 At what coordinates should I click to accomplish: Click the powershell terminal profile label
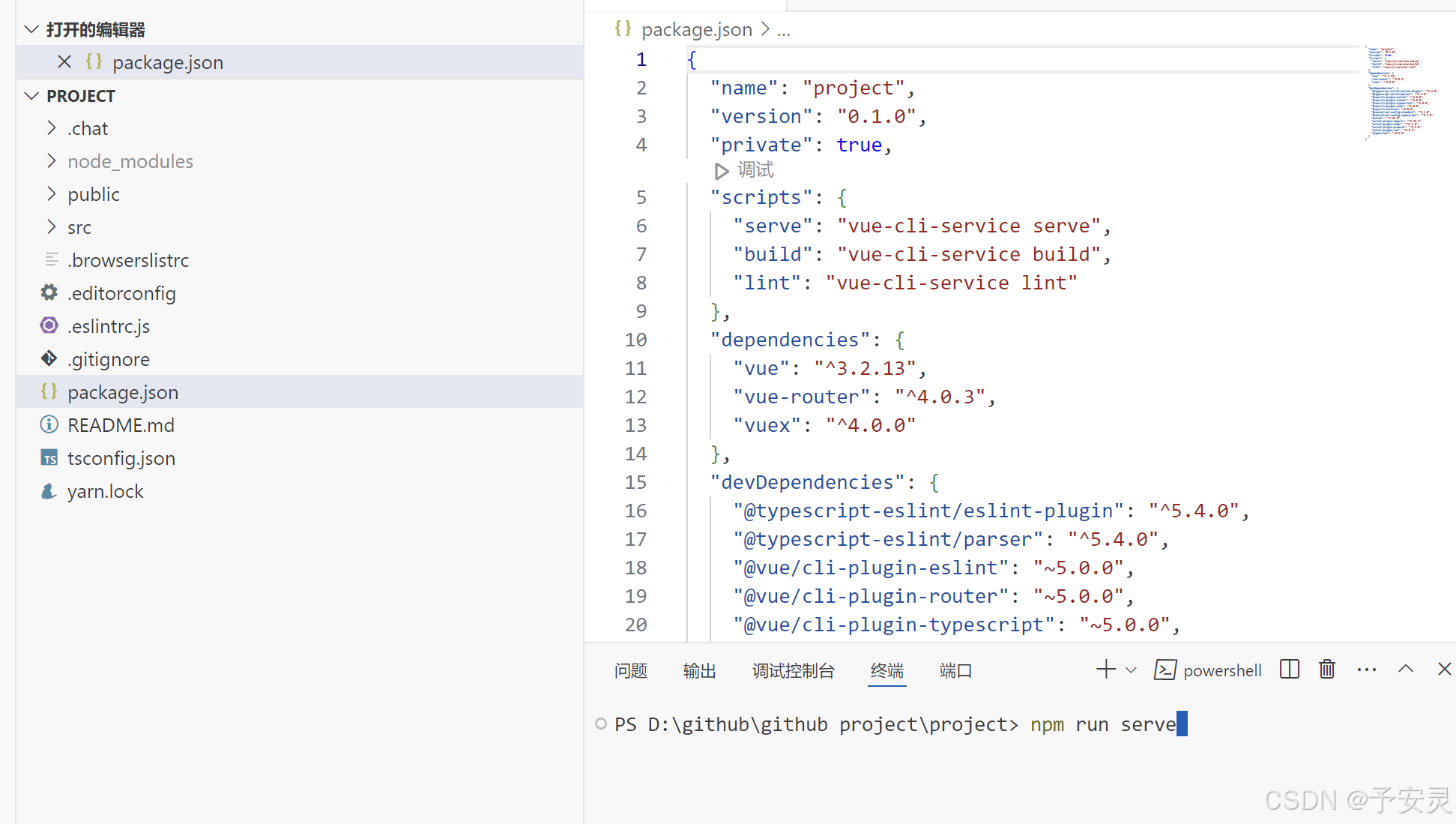point(1221,670)
